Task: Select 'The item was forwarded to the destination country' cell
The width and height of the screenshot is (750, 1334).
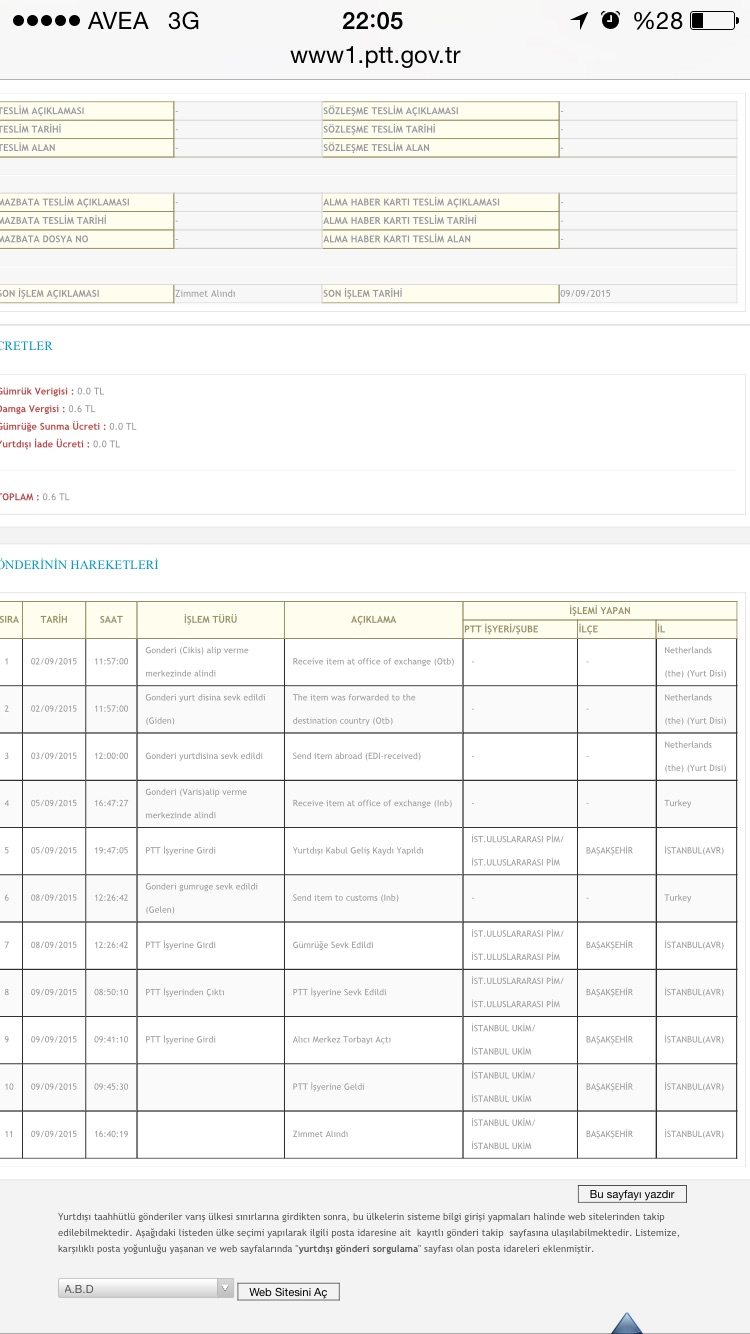Action: coord(373,709)
